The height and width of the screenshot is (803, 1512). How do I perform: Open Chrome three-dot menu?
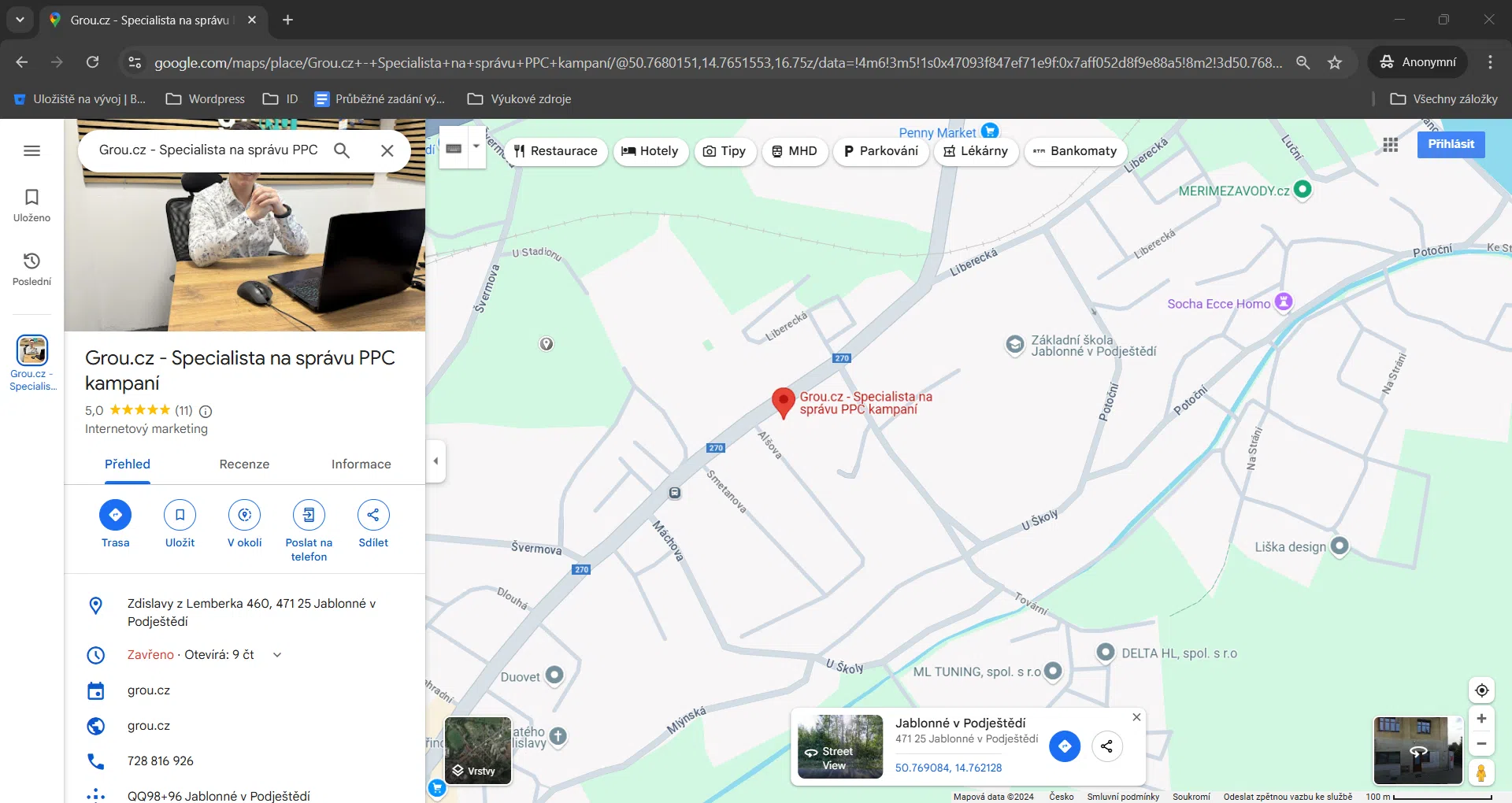tap(1490, 62)
